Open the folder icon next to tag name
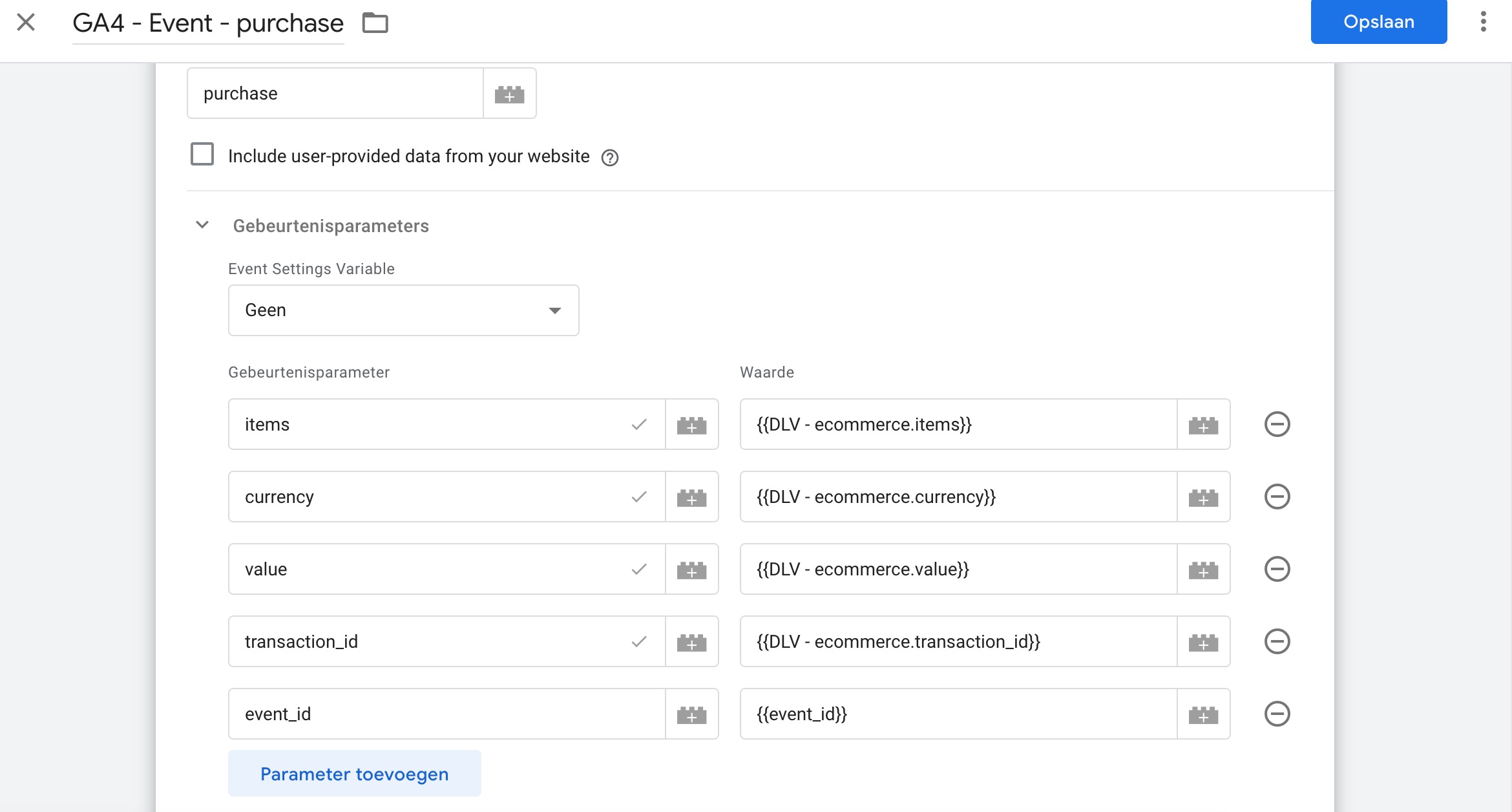The height and width of the screenshot is (812, 1512). (x=375, y=23)
